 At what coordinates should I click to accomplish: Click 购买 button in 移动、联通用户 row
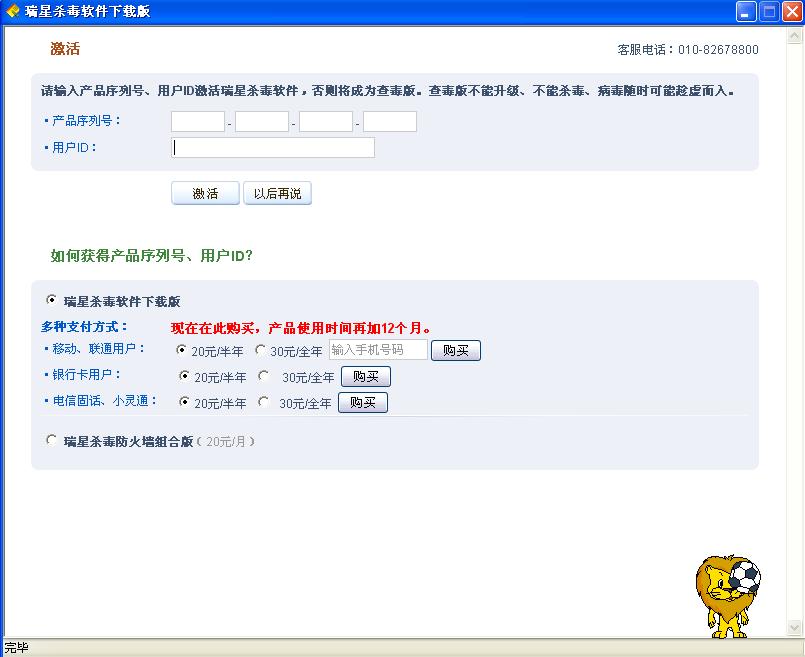pos(456,351)
